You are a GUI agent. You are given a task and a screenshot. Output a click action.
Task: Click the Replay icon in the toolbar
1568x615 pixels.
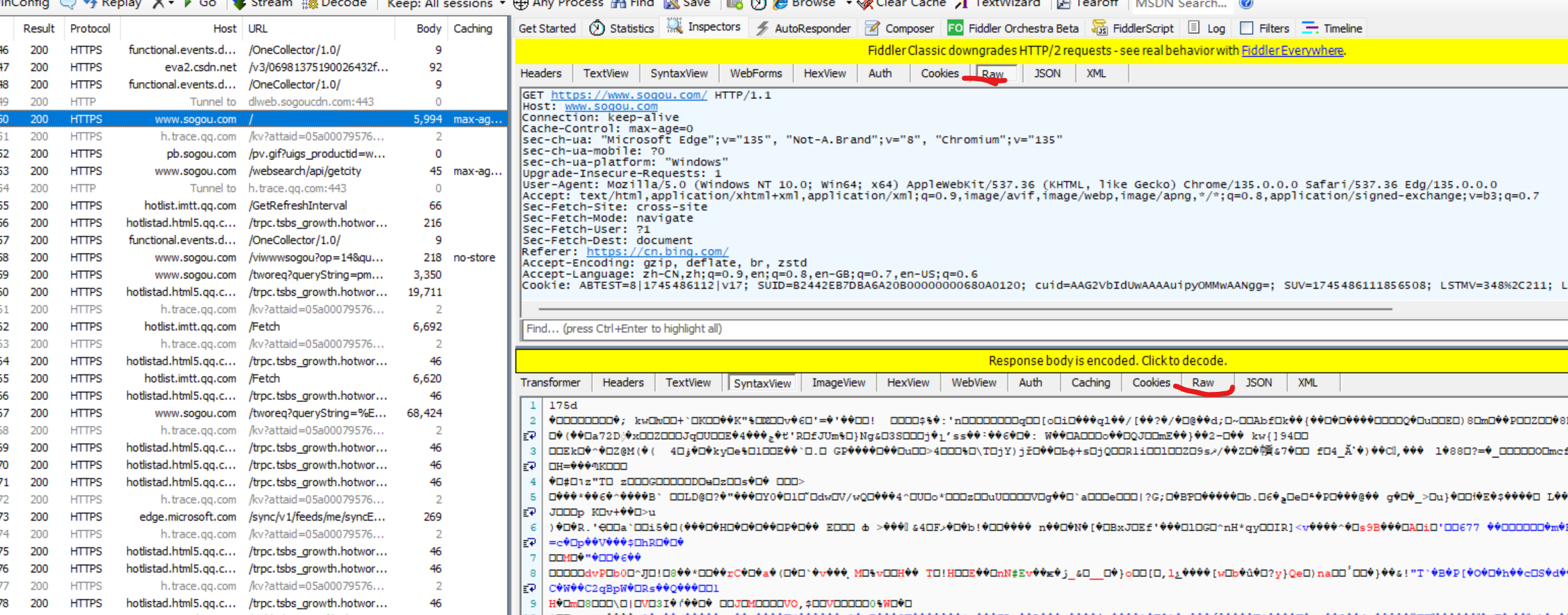coord(90,4)
